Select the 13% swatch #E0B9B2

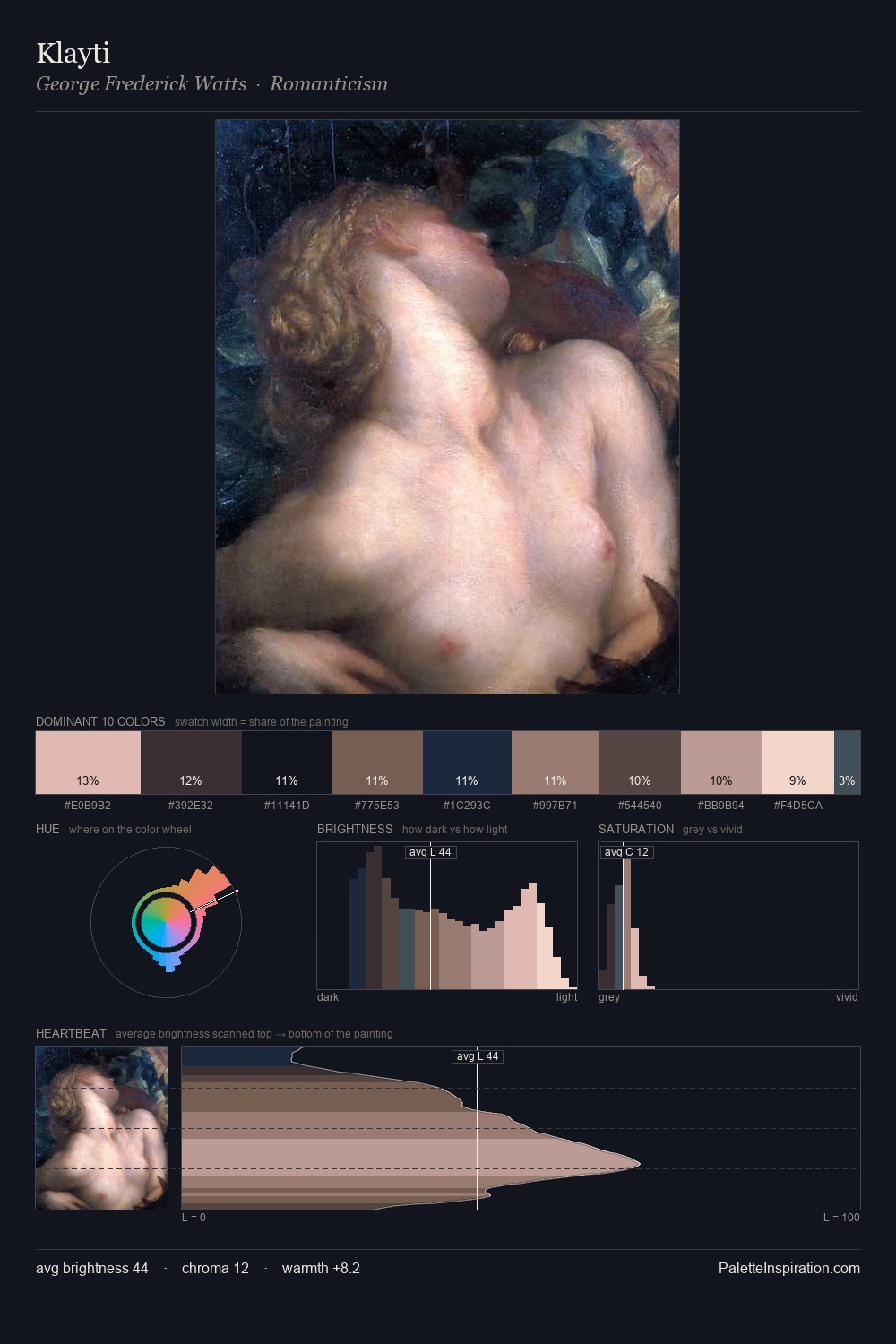(x=88, y=762)
